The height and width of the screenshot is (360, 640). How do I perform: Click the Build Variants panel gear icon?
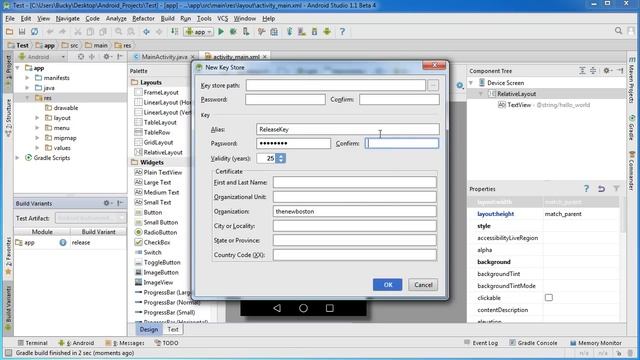107,203
